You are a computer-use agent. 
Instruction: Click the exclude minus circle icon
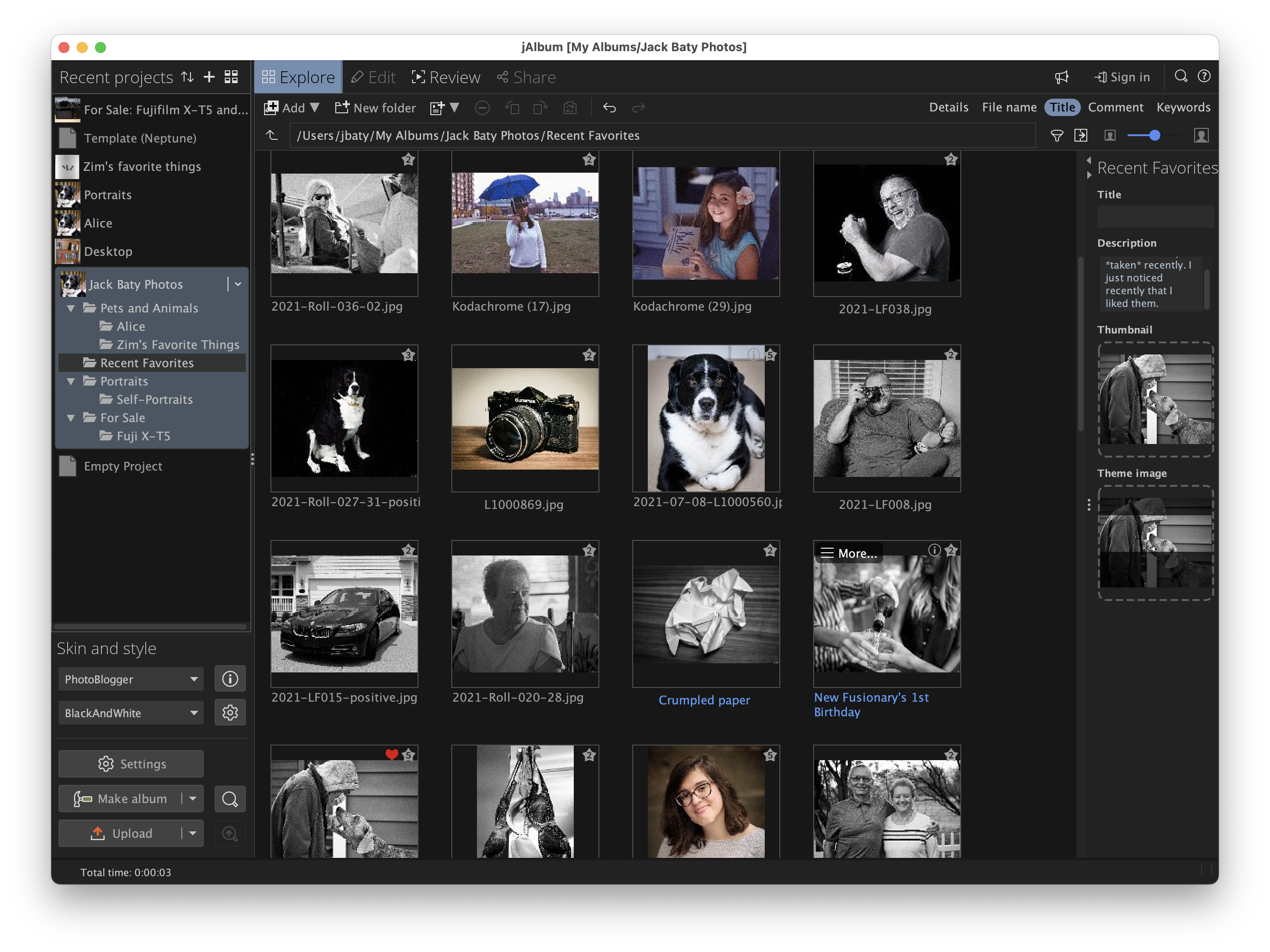(x=482, y=108)
